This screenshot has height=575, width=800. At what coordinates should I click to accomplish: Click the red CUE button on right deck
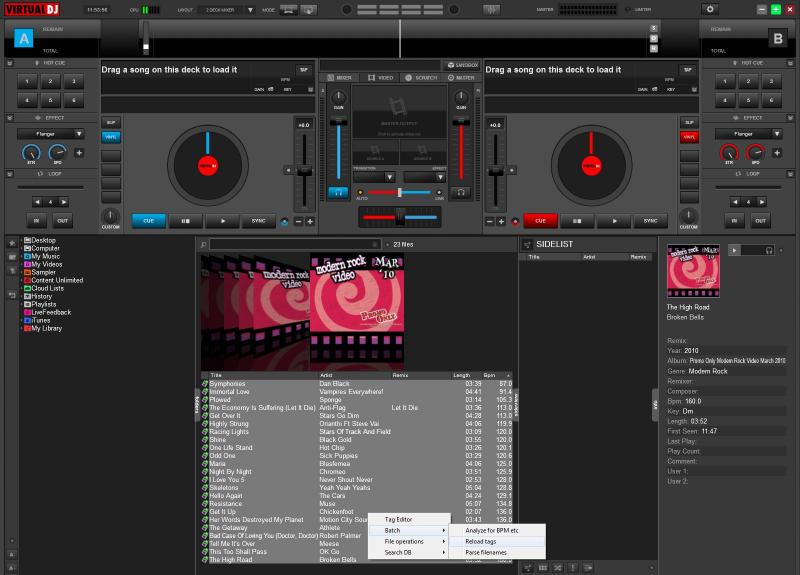click(x=540, y=221)
